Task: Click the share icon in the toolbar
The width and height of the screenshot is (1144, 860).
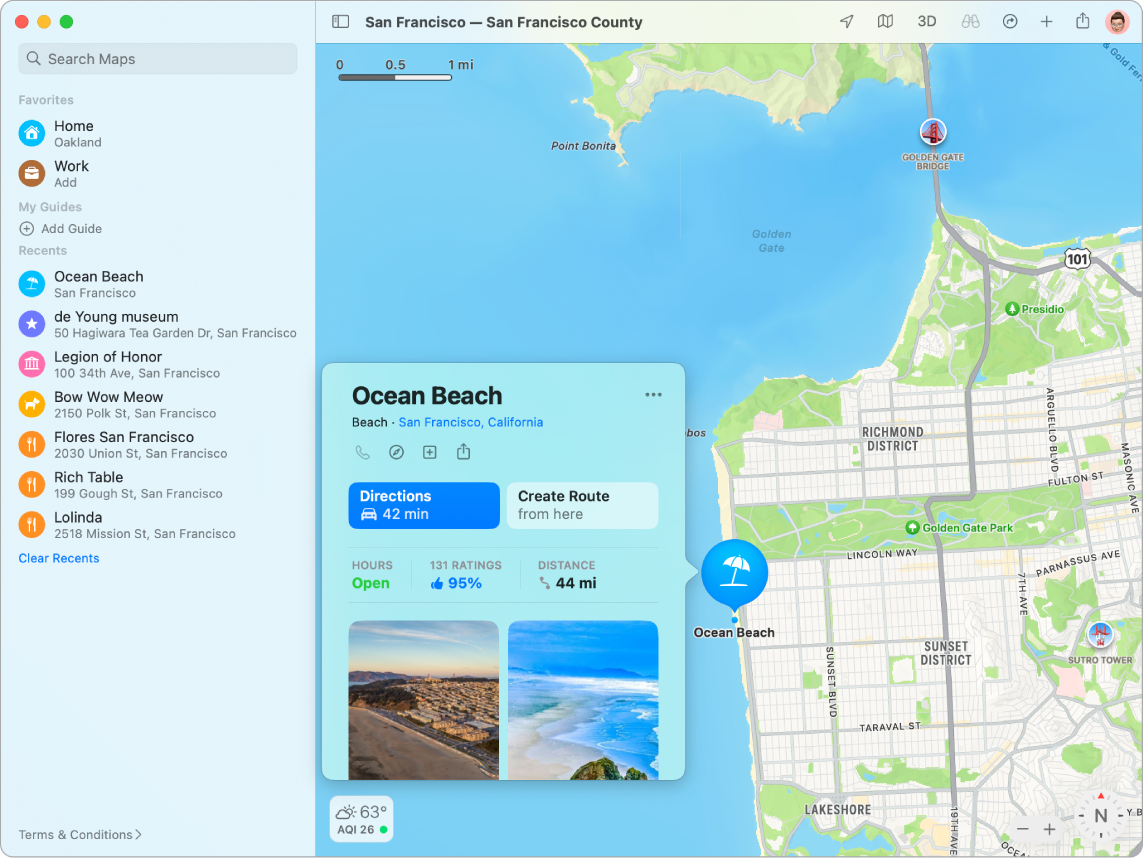Action: [1083, 21]
